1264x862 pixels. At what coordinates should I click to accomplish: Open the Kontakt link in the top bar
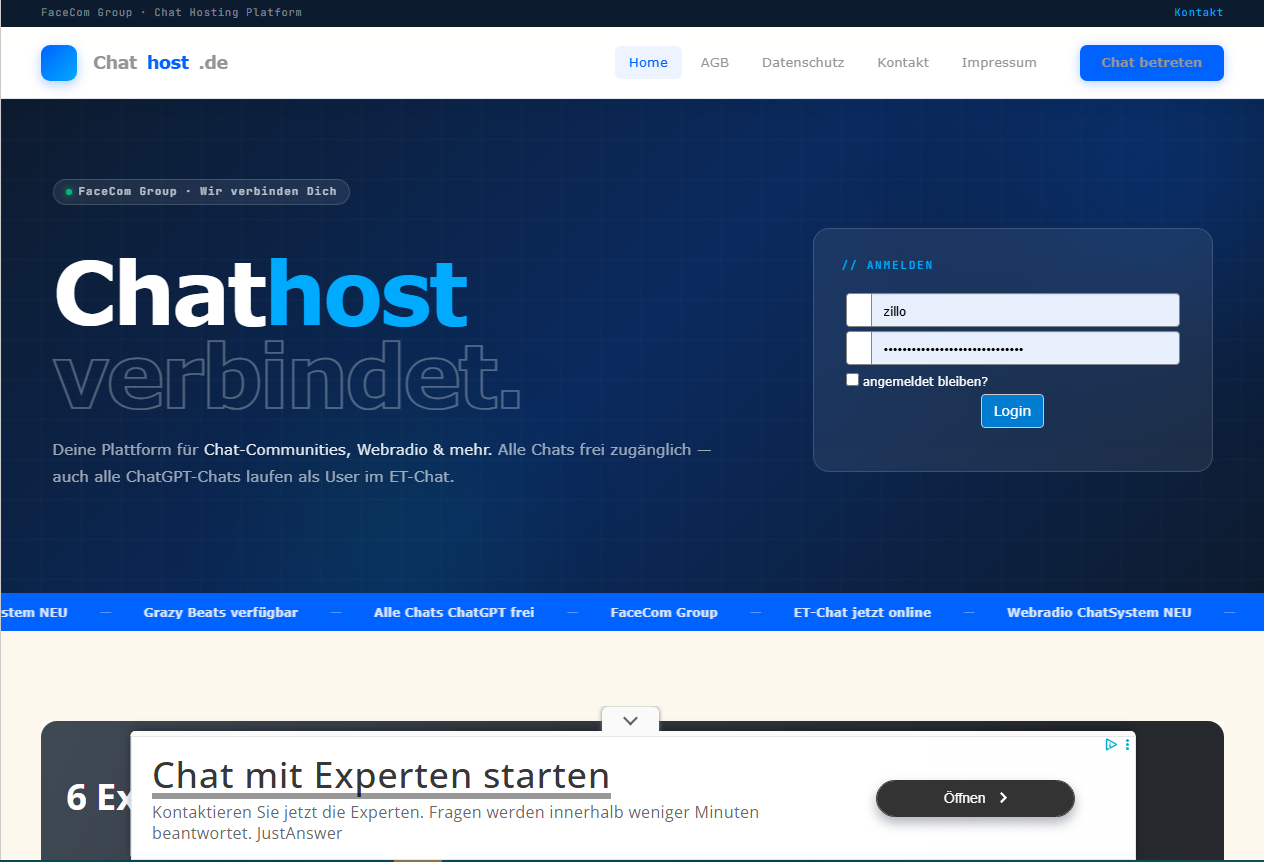click(1198, 12)
